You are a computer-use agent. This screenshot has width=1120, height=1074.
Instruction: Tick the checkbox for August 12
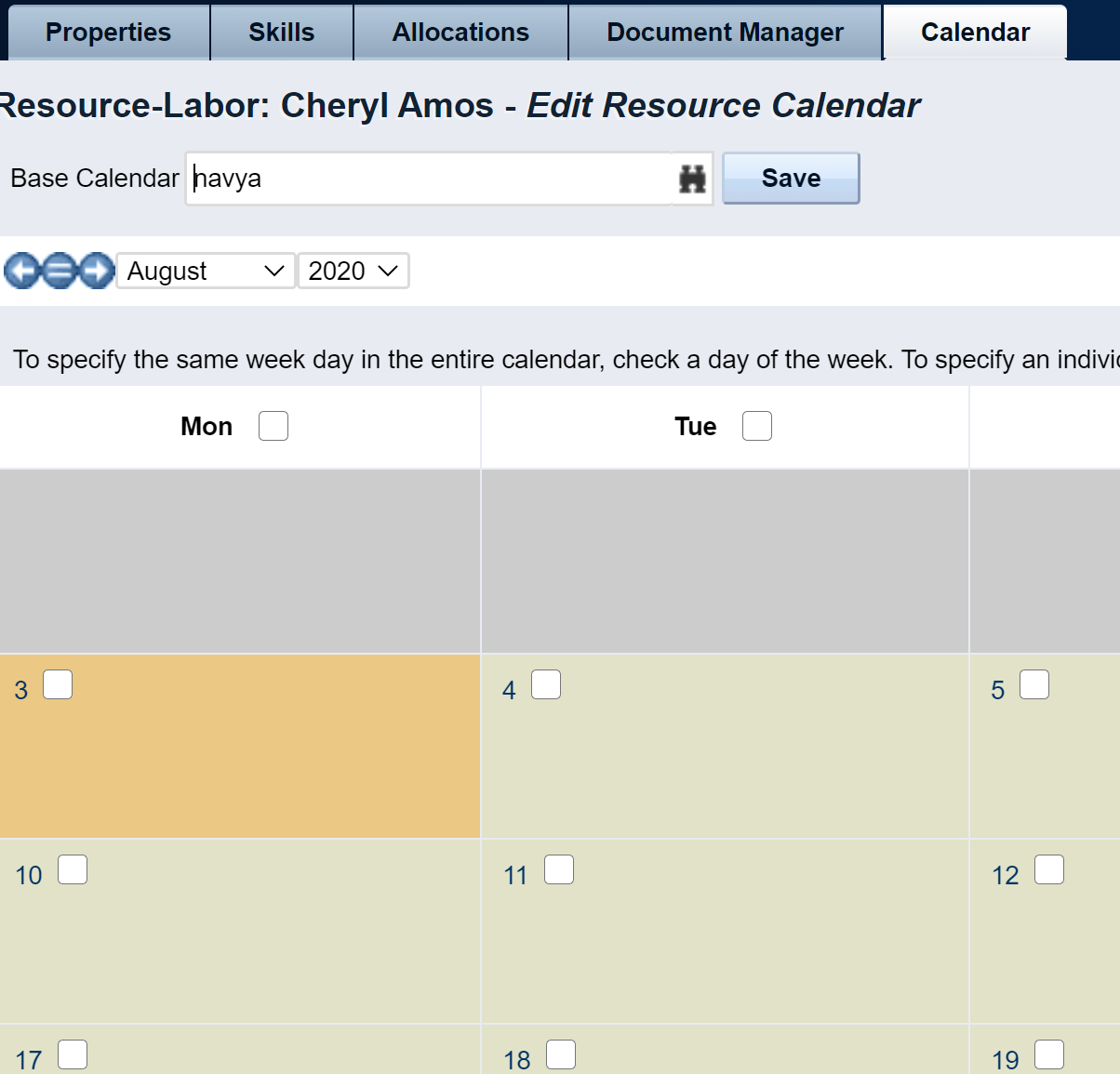pyautogui.click(x=1049, y=869)
